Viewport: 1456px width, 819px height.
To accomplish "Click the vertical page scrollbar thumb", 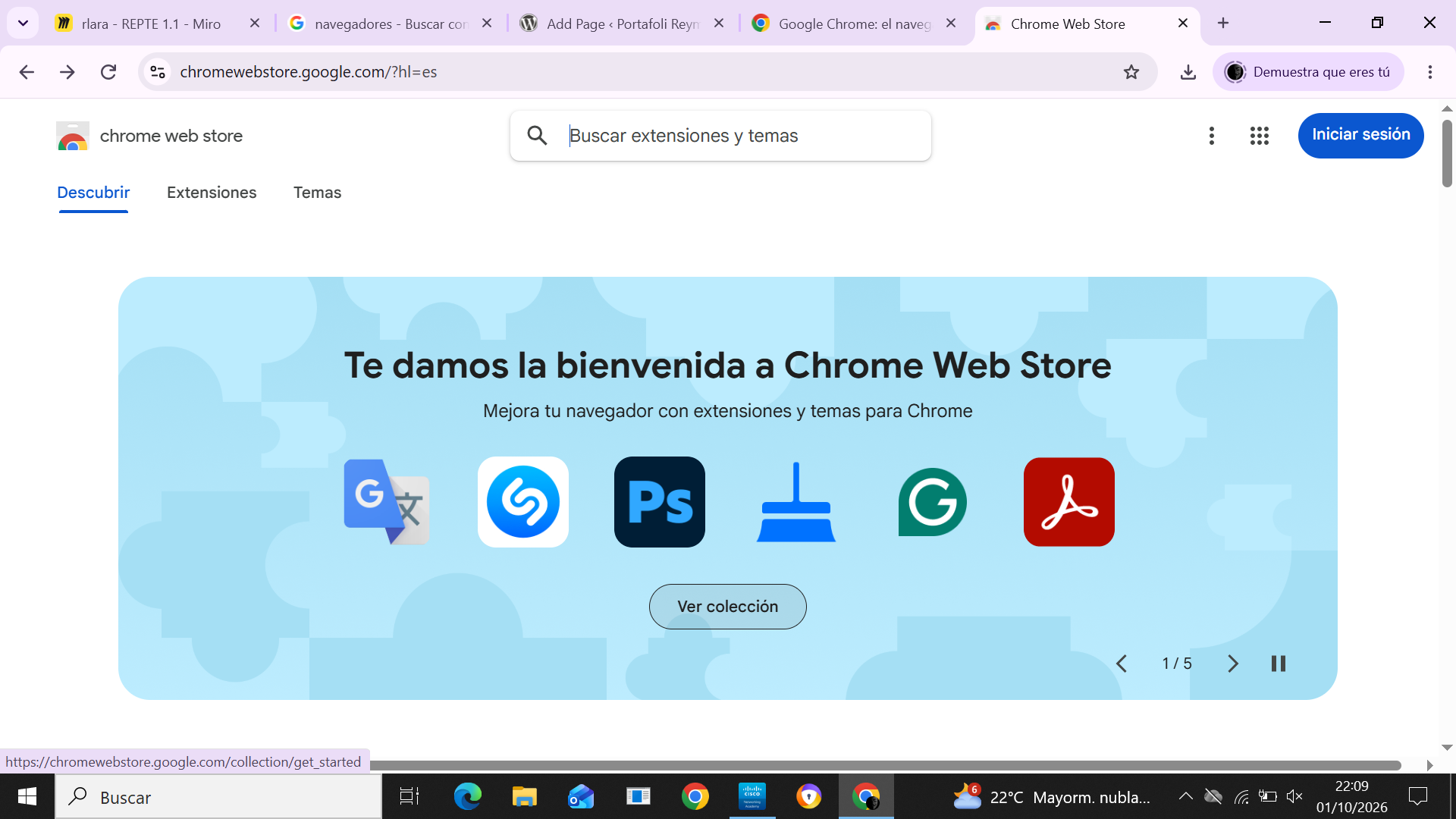I will (1447, 153).
